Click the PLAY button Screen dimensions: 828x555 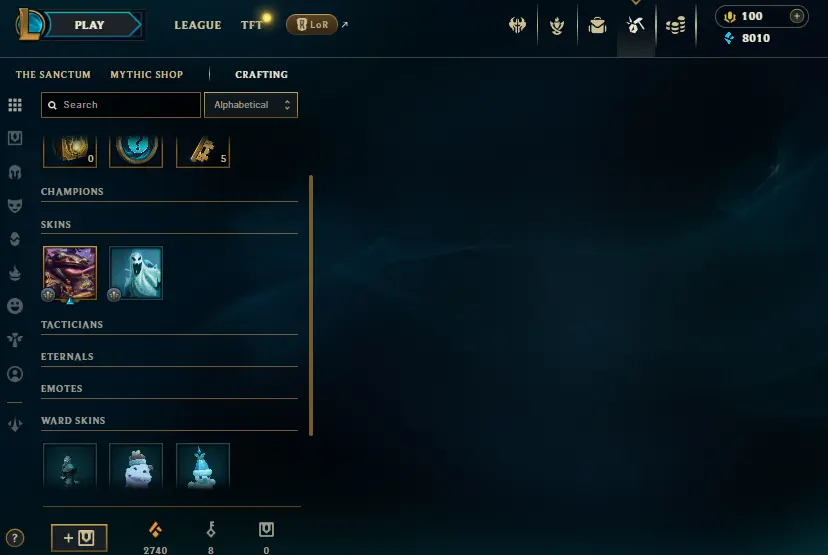pyautogui.click(x=90, y=25)
